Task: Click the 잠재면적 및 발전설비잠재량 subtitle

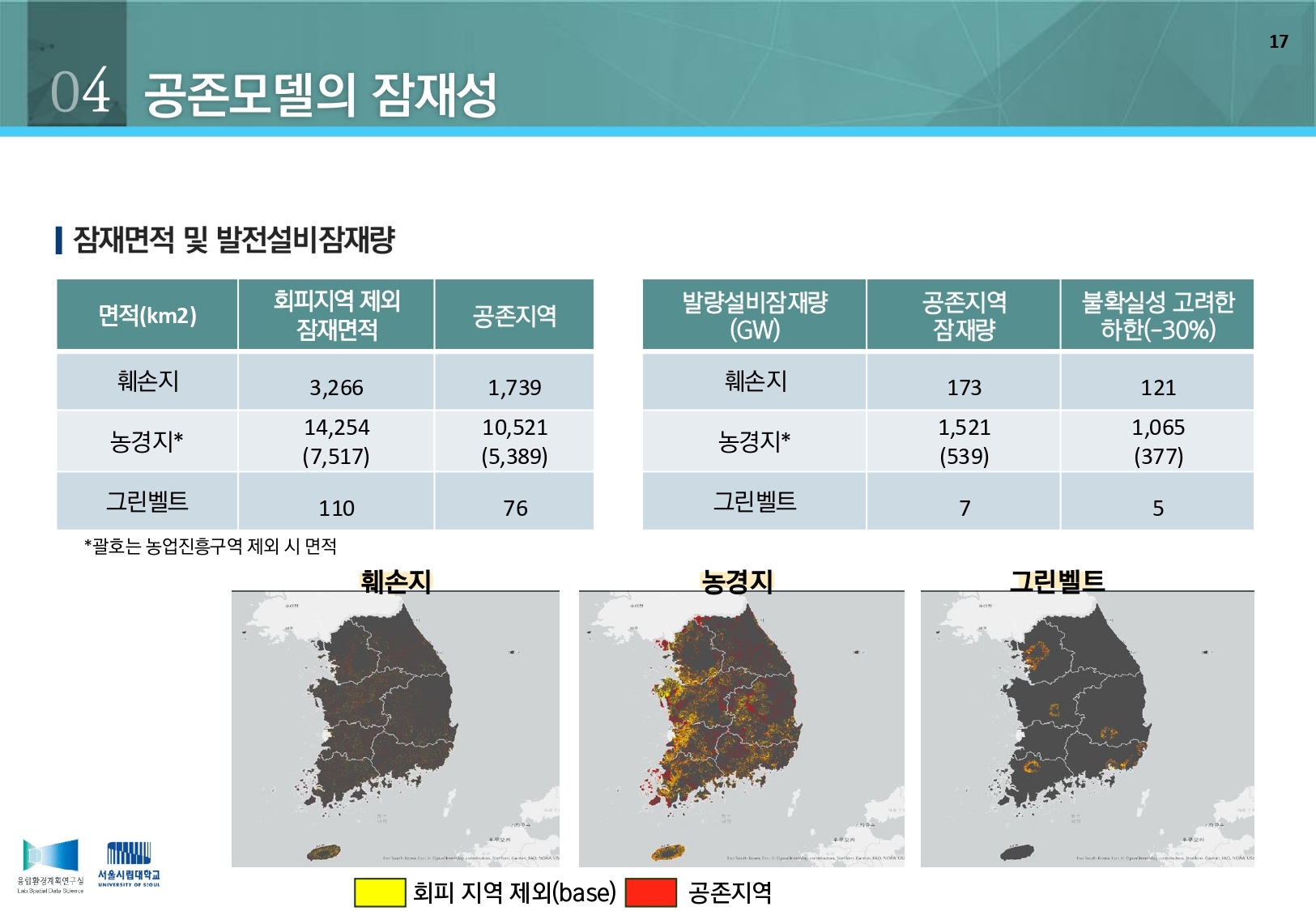Action: pyautogui.click(x=233, y=240)
